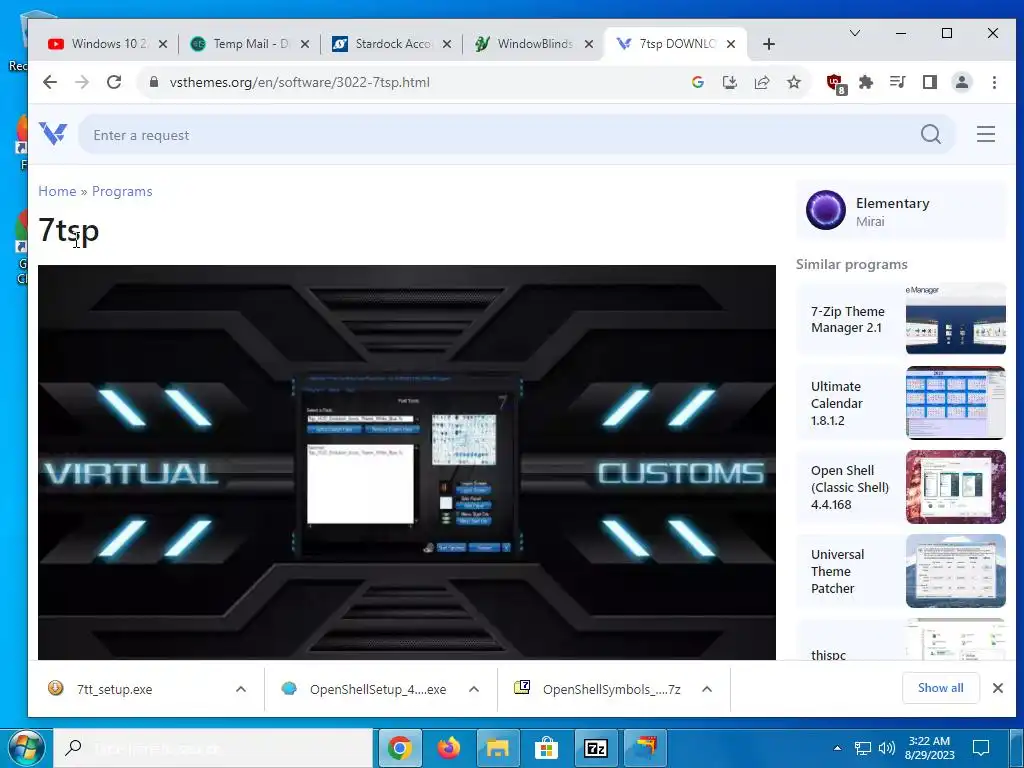Share this page icon

pos(761,82)
